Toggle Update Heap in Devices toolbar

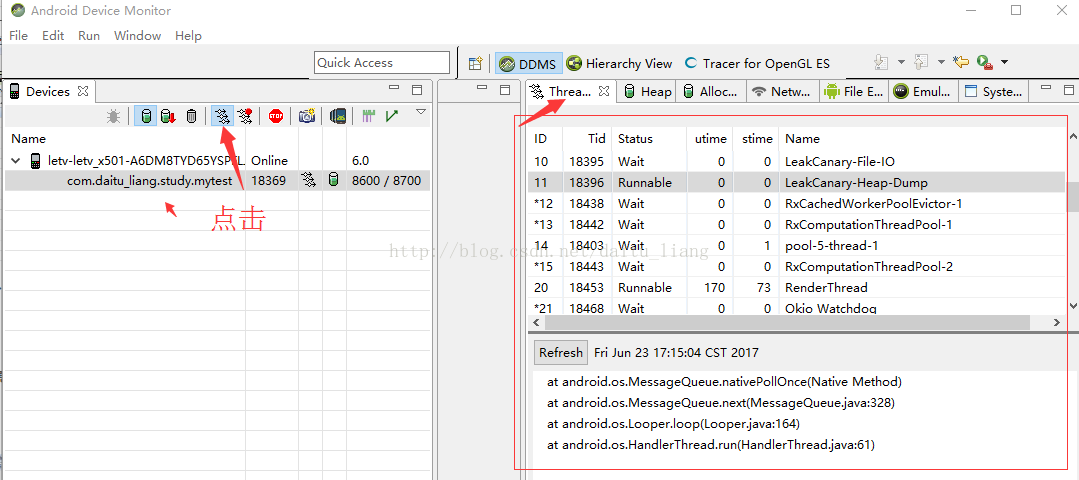coord(146,116)
